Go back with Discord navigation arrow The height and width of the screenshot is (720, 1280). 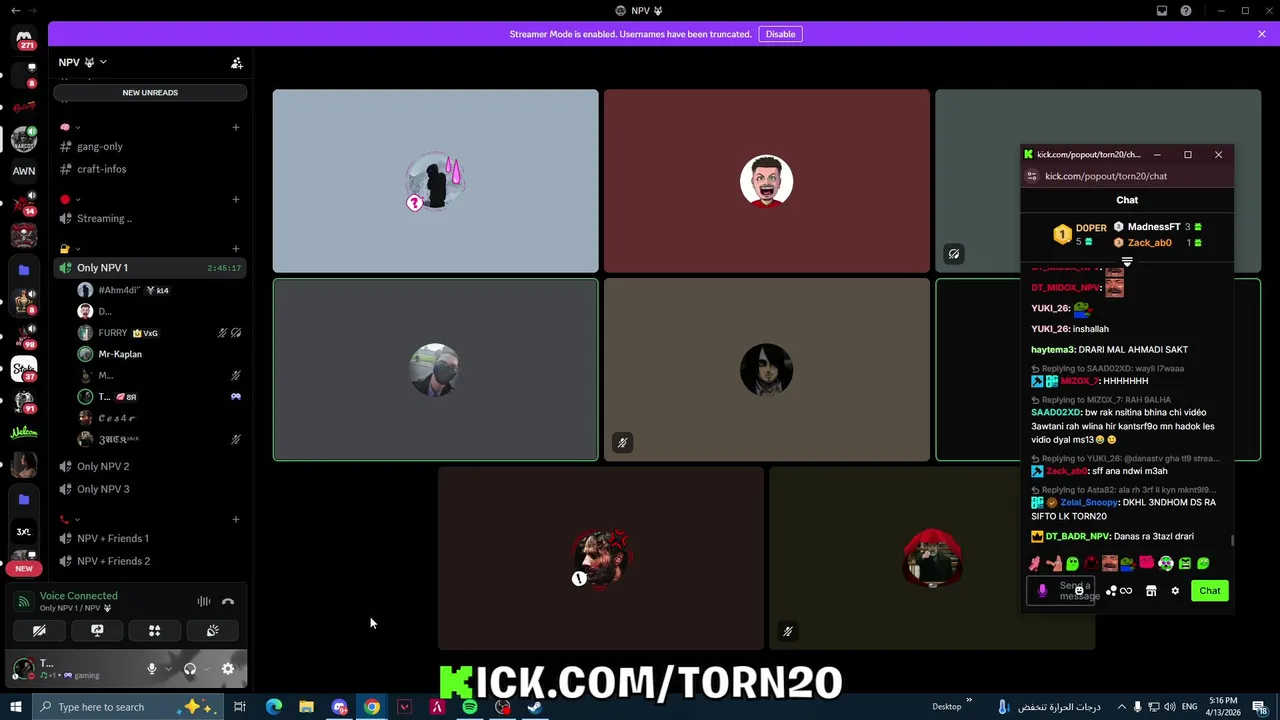point(15,11)
